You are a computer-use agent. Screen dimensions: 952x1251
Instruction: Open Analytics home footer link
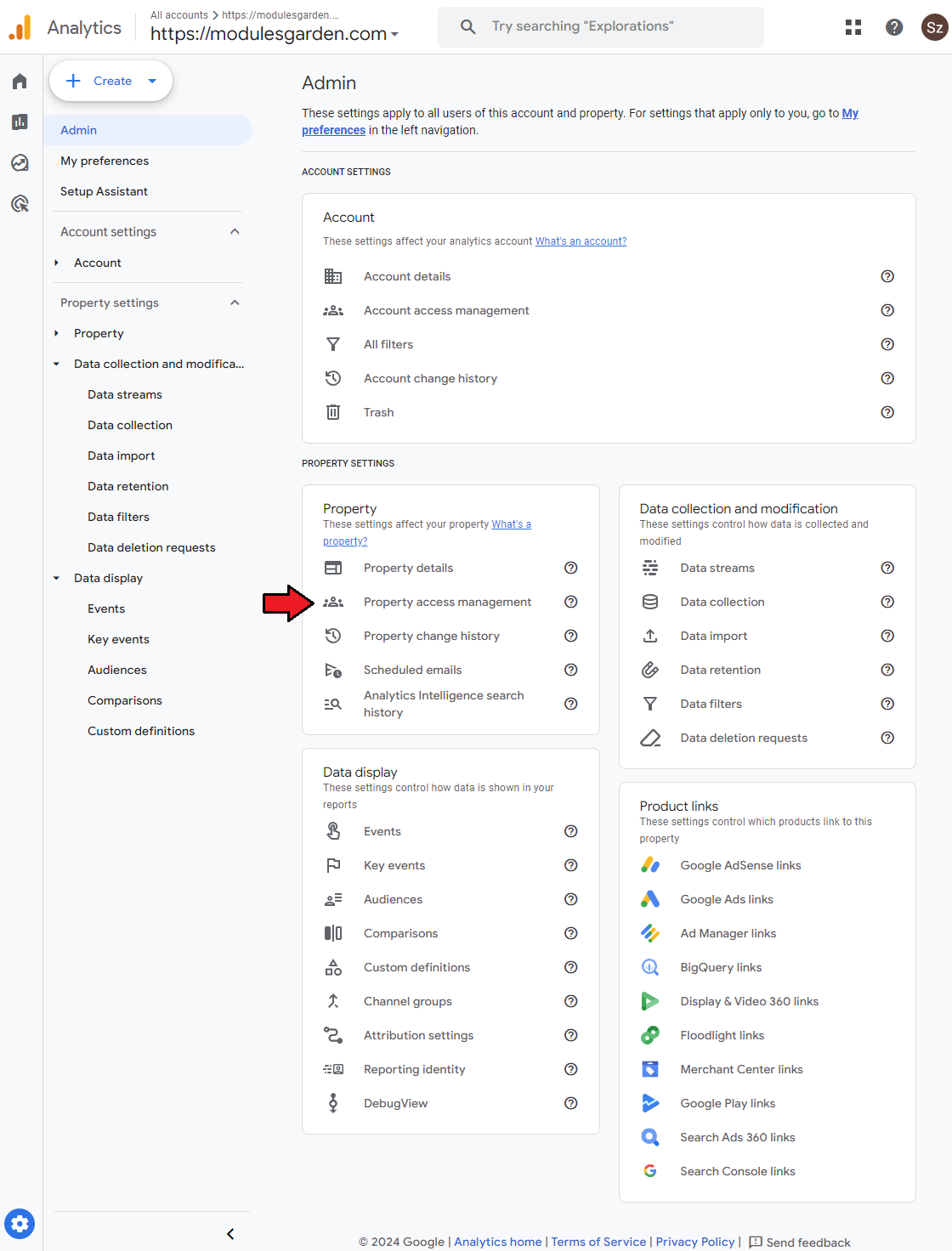tap(498, 1242)
